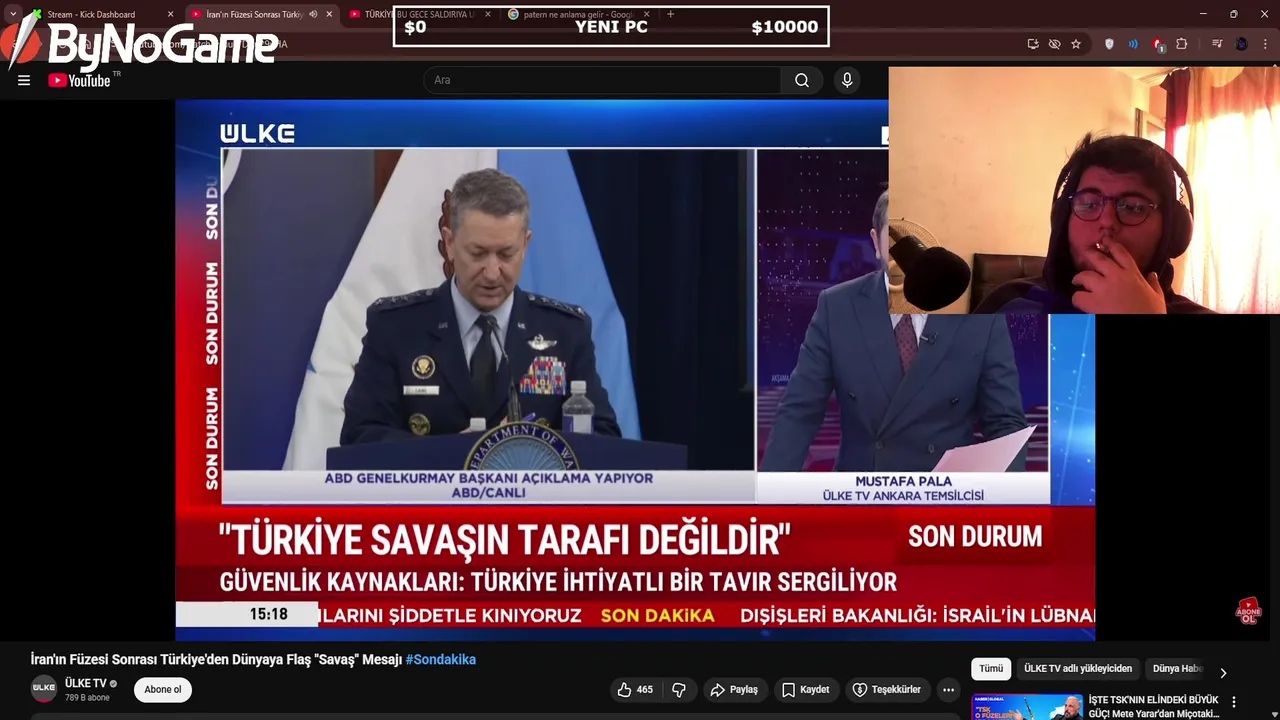This screenshot has width=1280, height=720.
Task: Open Teşekkürler thanks button
Action: [x=886, y=689]
